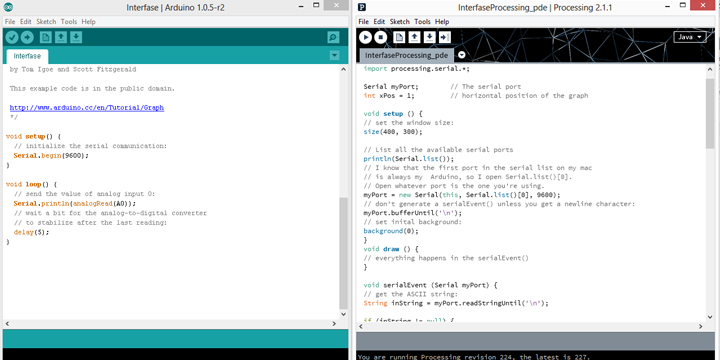Open the Processing File menu
This screenshot has width=720, height=360.
[364, 22]
